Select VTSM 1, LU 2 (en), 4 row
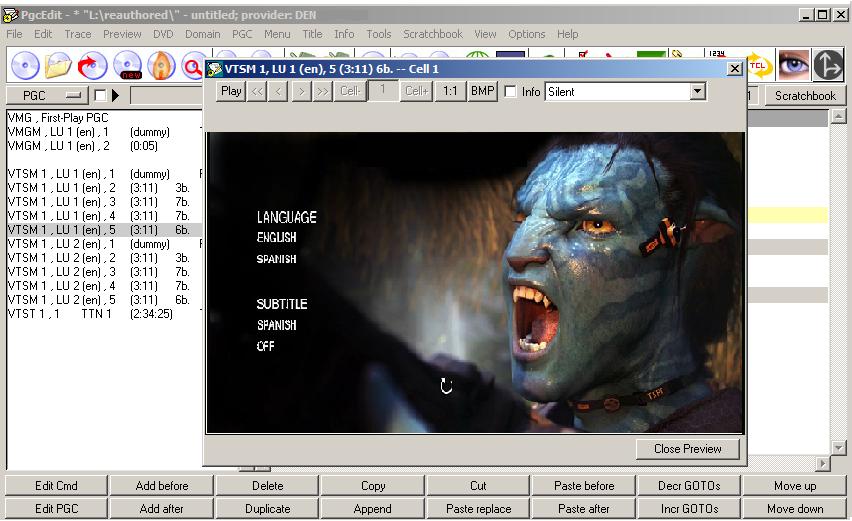The image size is (852, 521). click(104, 286)
